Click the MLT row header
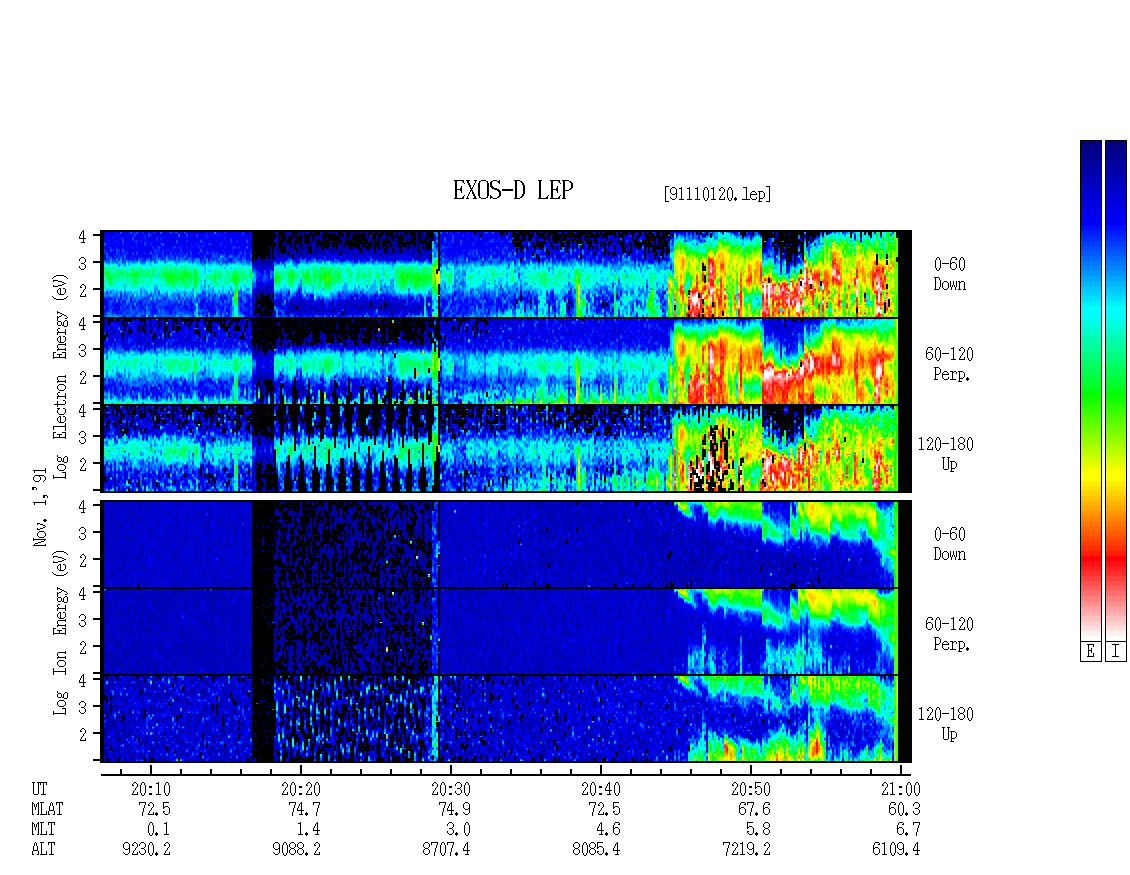The width and height of the screenshot is (1130, 875). (x=43, y=830)
